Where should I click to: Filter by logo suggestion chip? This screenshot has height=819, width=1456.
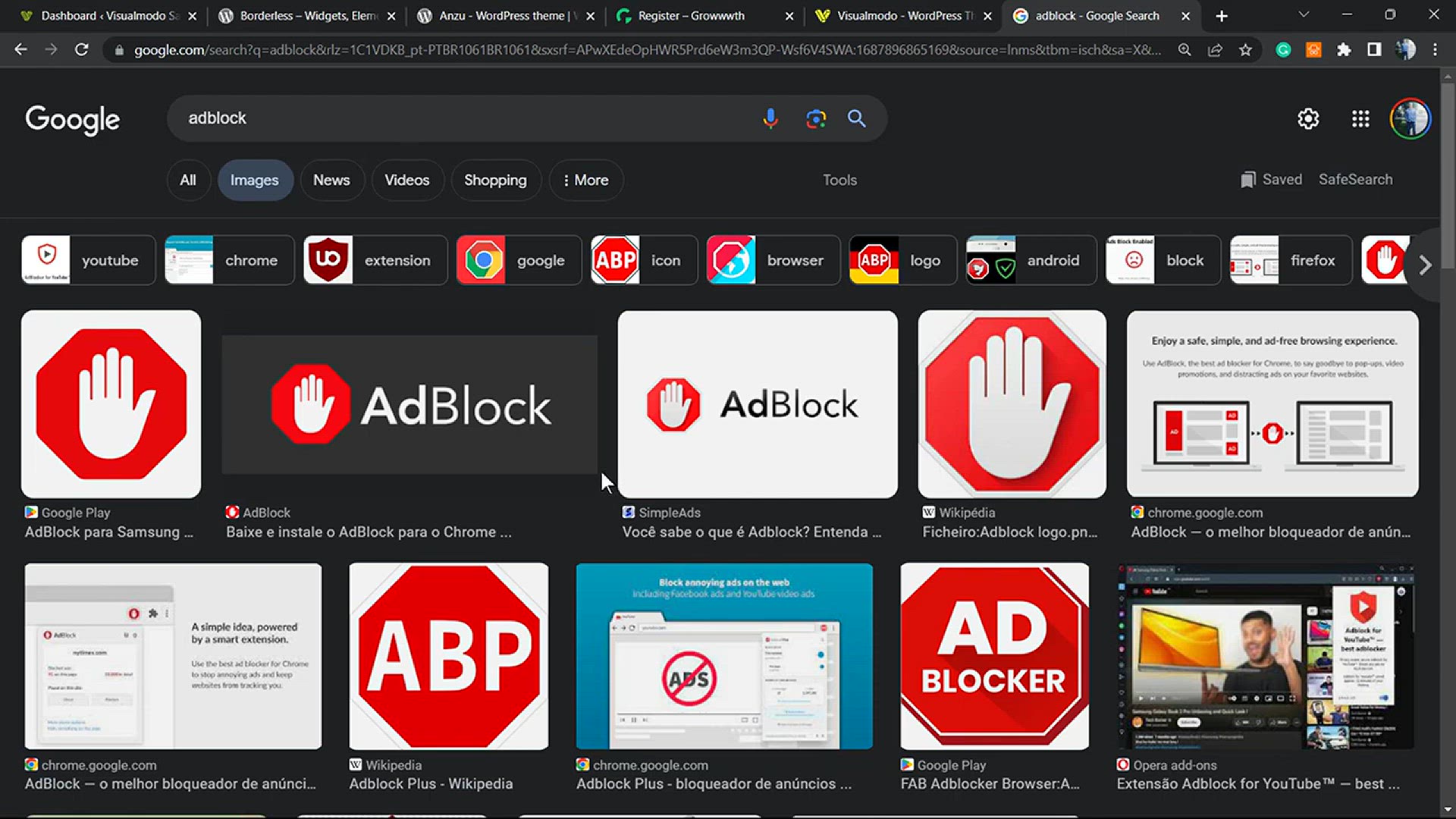pos(903,260)
